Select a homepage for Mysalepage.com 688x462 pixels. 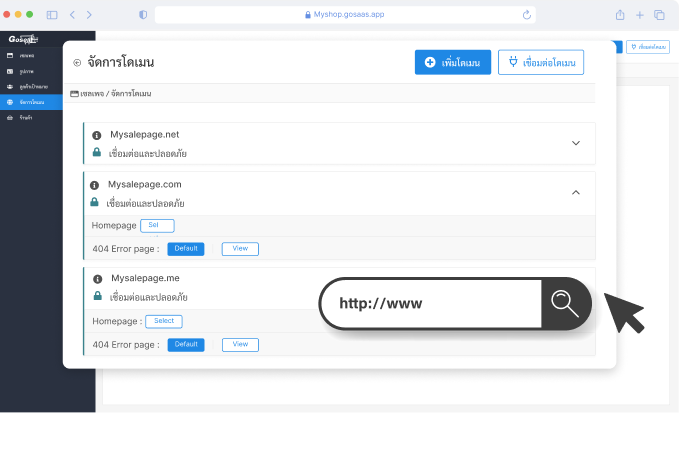[x=157, y=226]
